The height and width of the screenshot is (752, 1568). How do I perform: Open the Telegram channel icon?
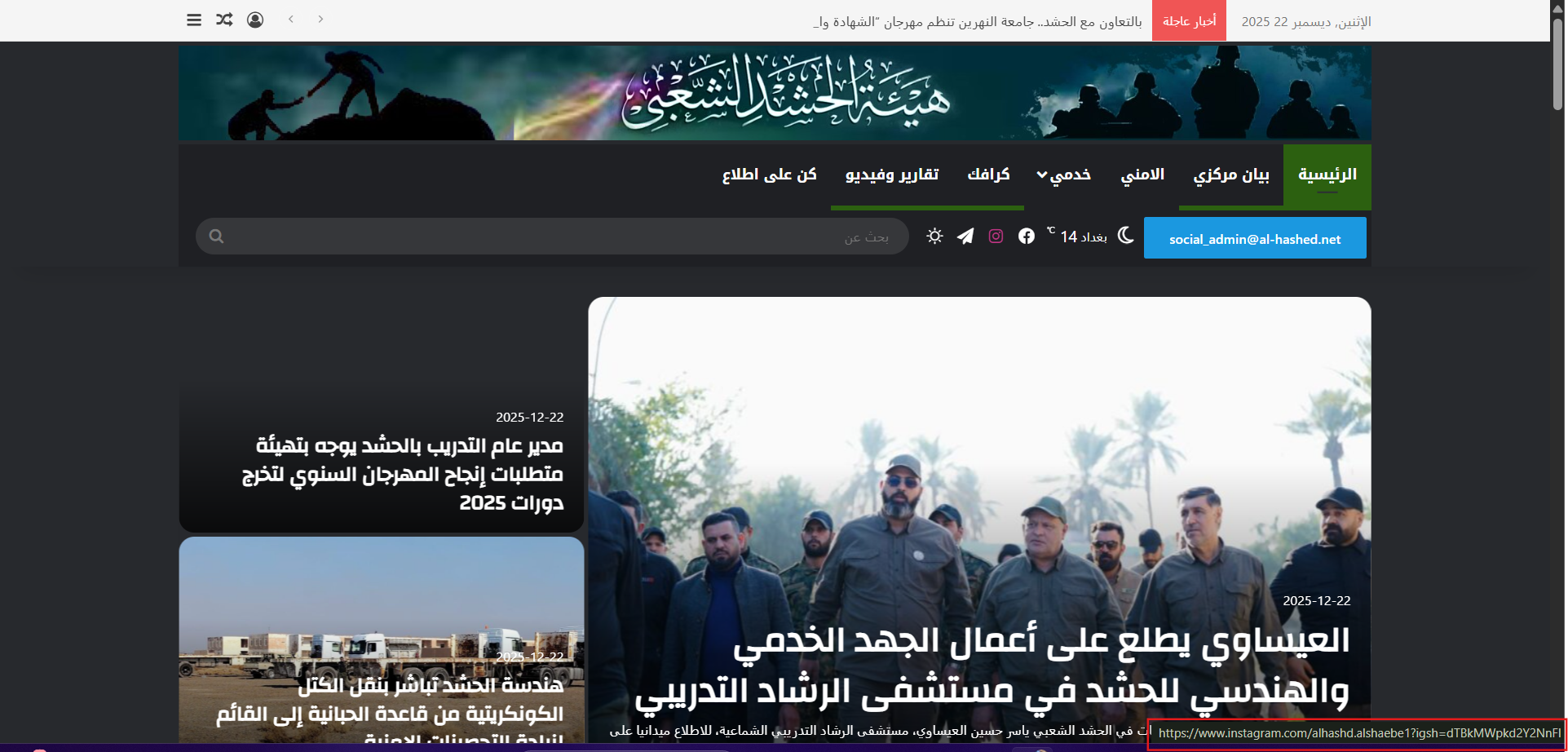point(965,237)
